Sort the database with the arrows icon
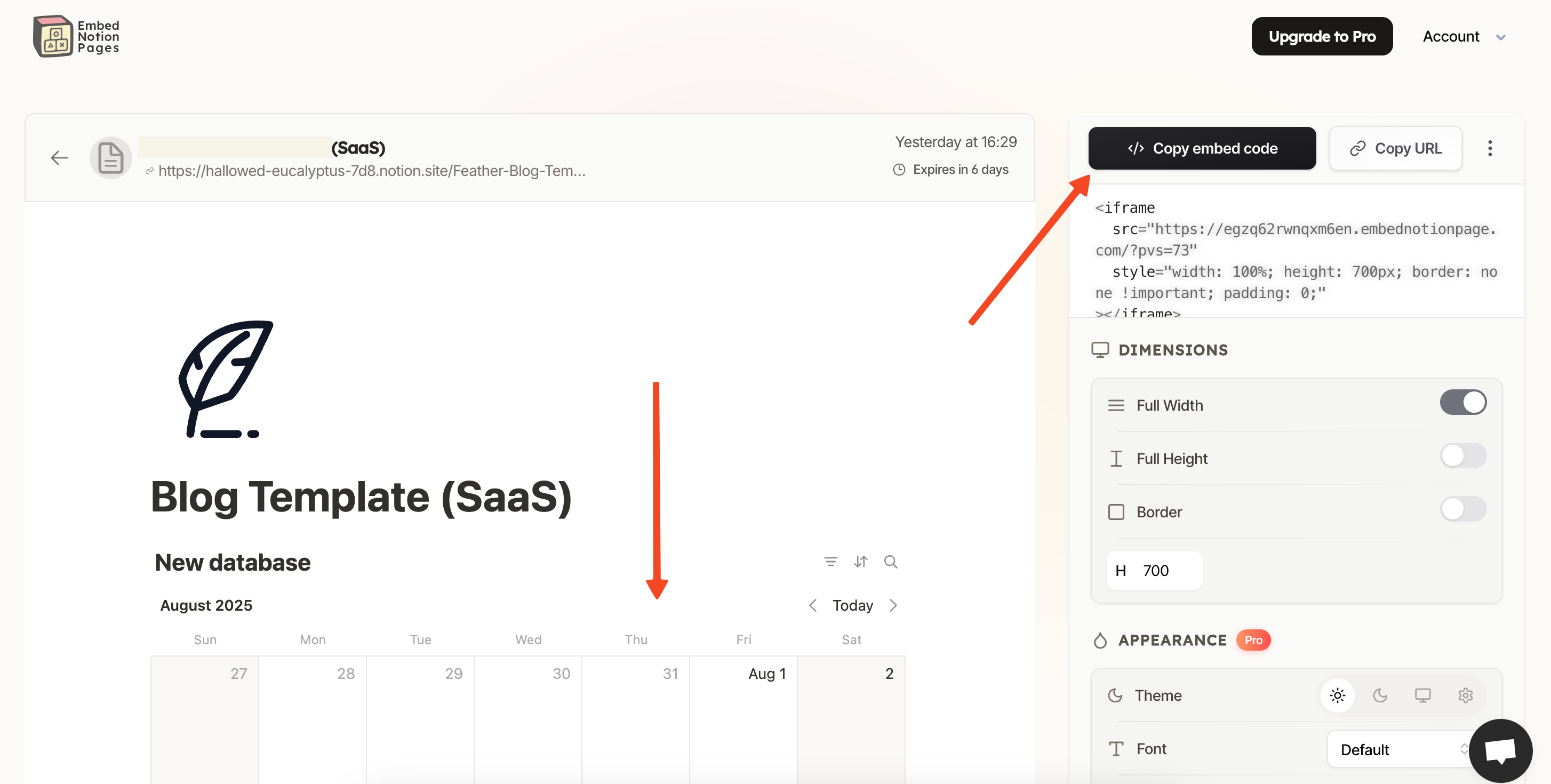Viewport: 1551px width, 784px height. tap(860, 561)
